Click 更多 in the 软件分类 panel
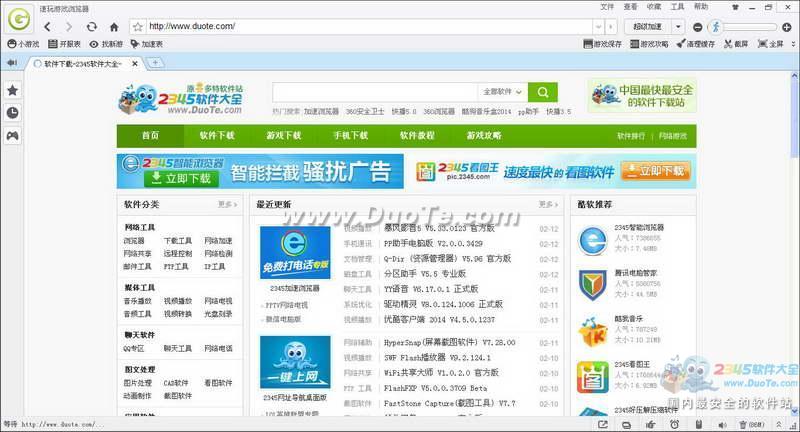800x432 pixels. click(228, 205)
